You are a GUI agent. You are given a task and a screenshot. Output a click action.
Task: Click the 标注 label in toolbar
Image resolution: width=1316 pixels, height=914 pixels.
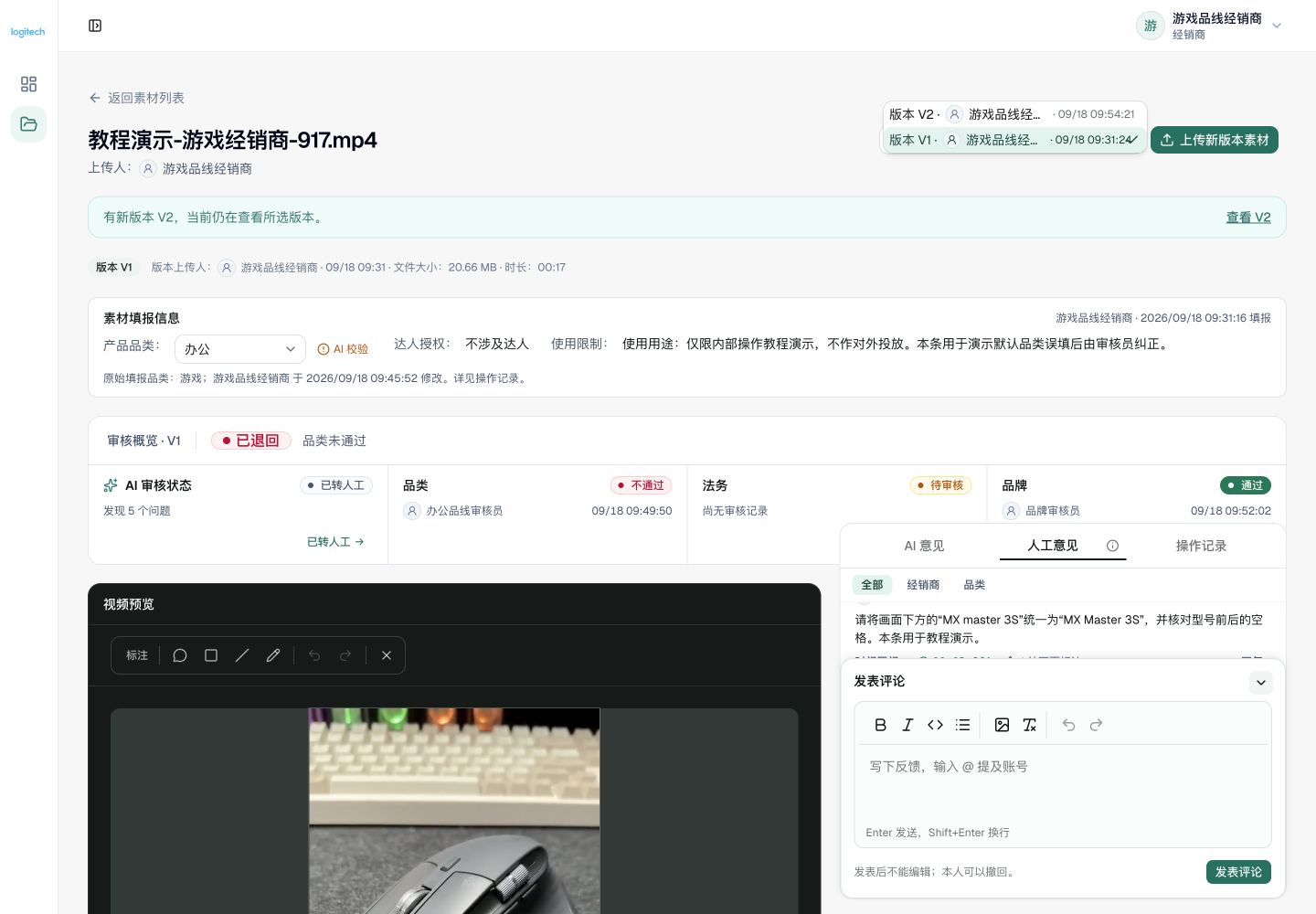(137, 655)
